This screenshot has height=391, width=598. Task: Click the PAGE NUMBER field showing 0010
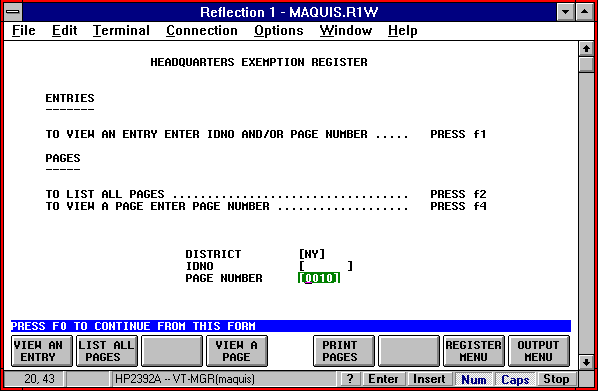(x=319, y=278)
